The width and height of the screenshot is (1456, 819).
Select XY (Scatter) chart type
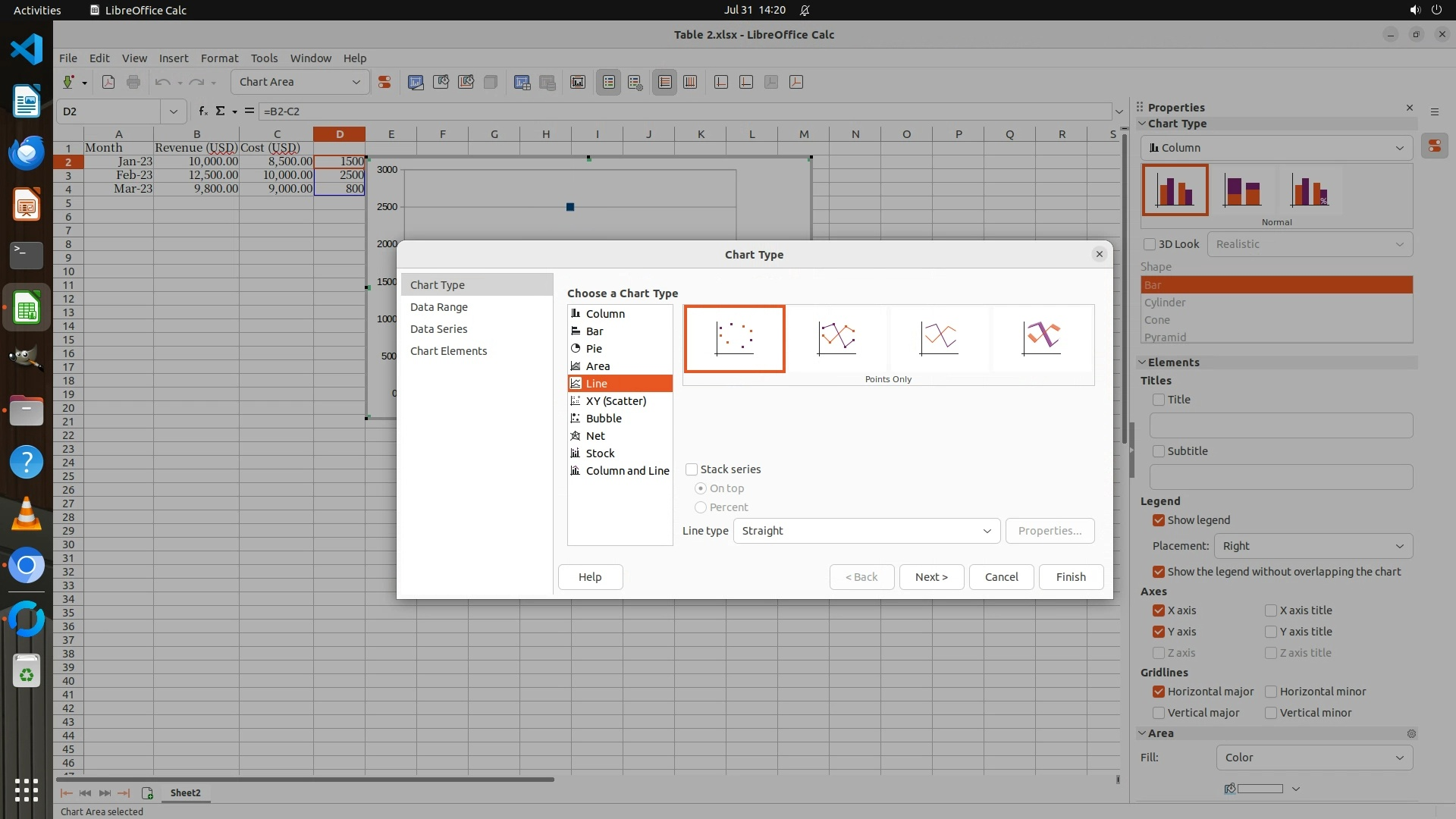point(616,401)
